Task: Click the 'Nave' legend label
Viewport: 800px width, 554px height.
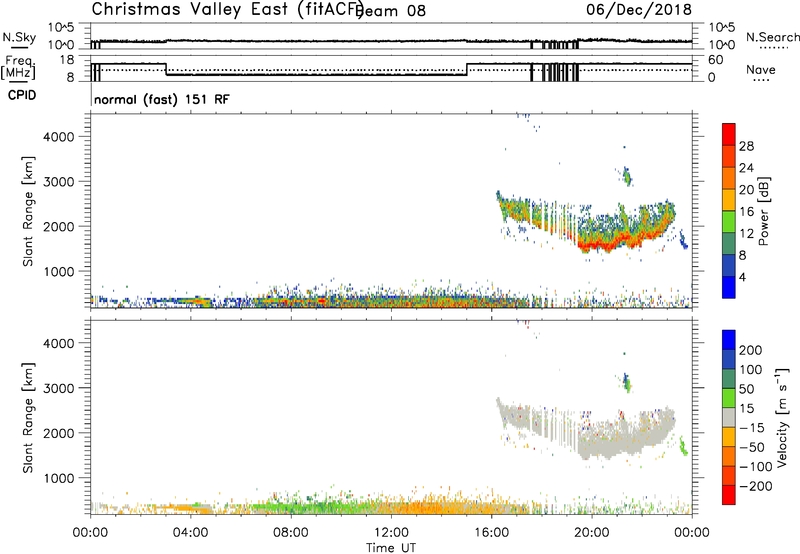Action: pos(761,69)
